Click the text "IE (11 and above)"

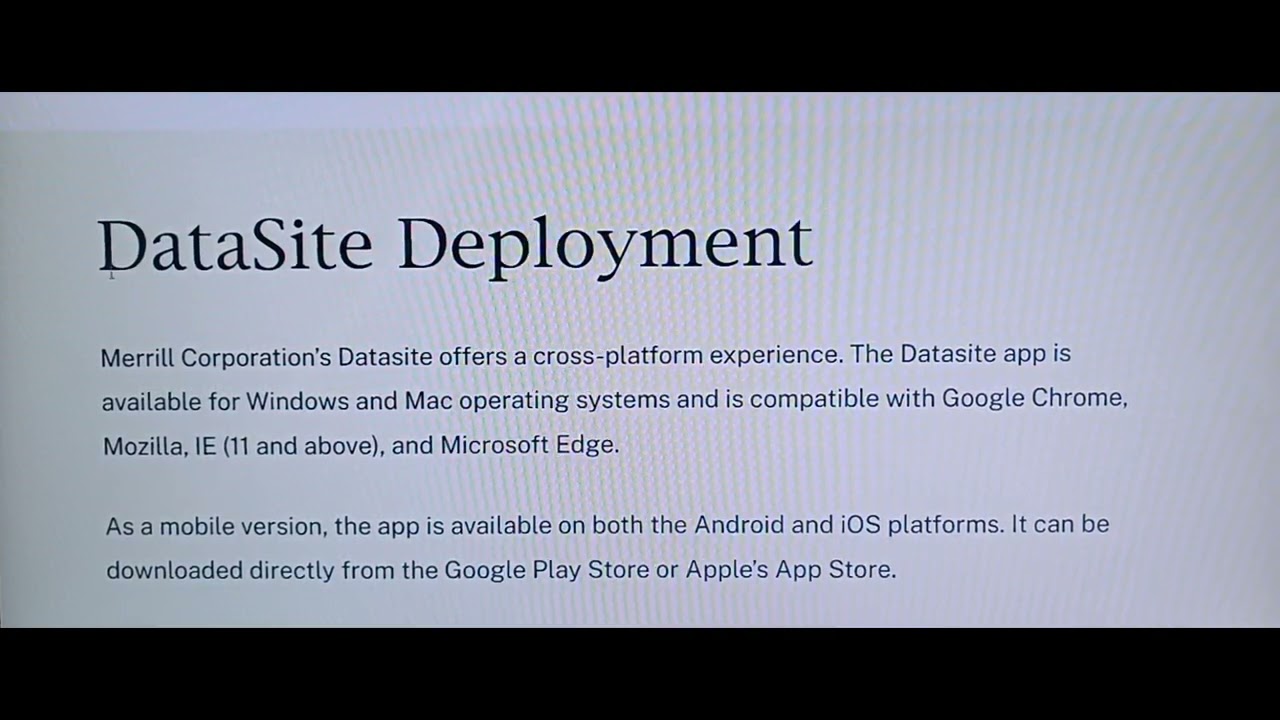(x=289, y=446)
